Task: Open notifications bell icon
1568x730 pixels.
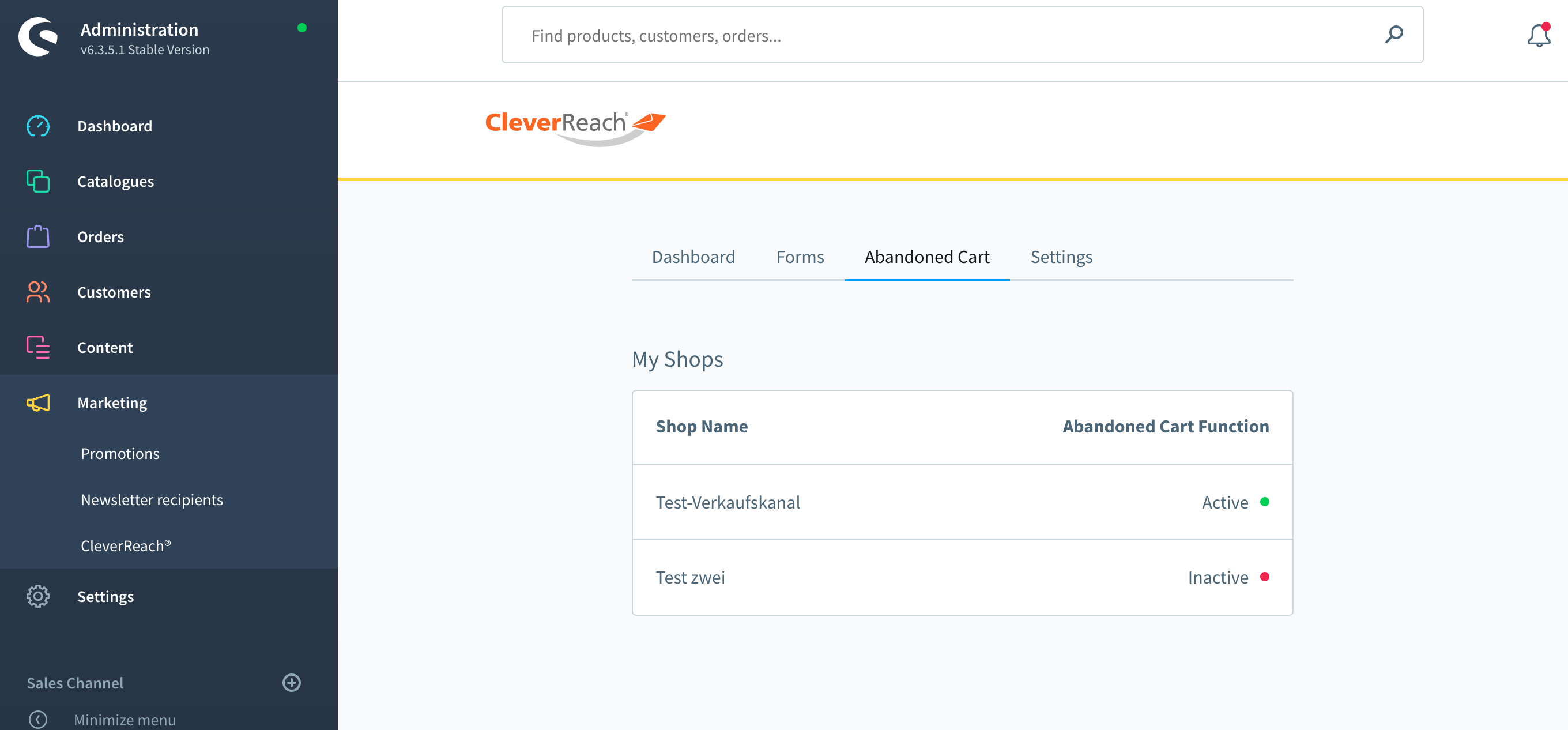Action: (x=1538, y=36)
